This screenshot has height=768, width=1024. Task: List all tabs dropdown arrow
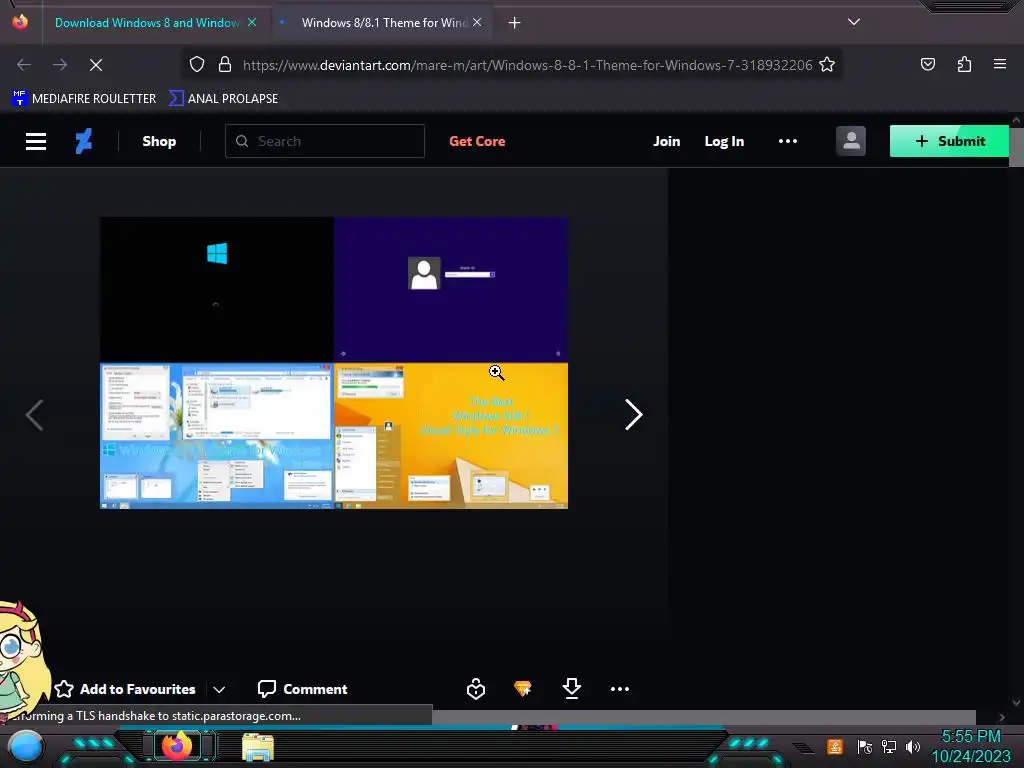(854, 22)
